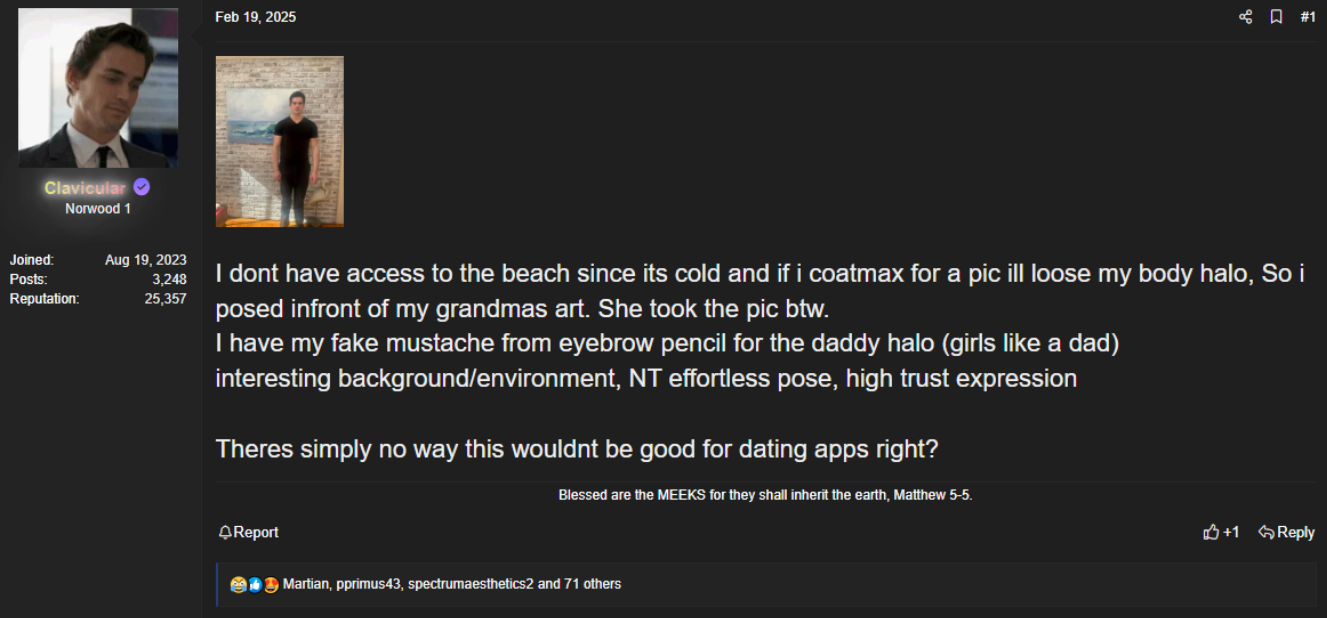Open Martian's profile from reactions list

tap(305, 584)
